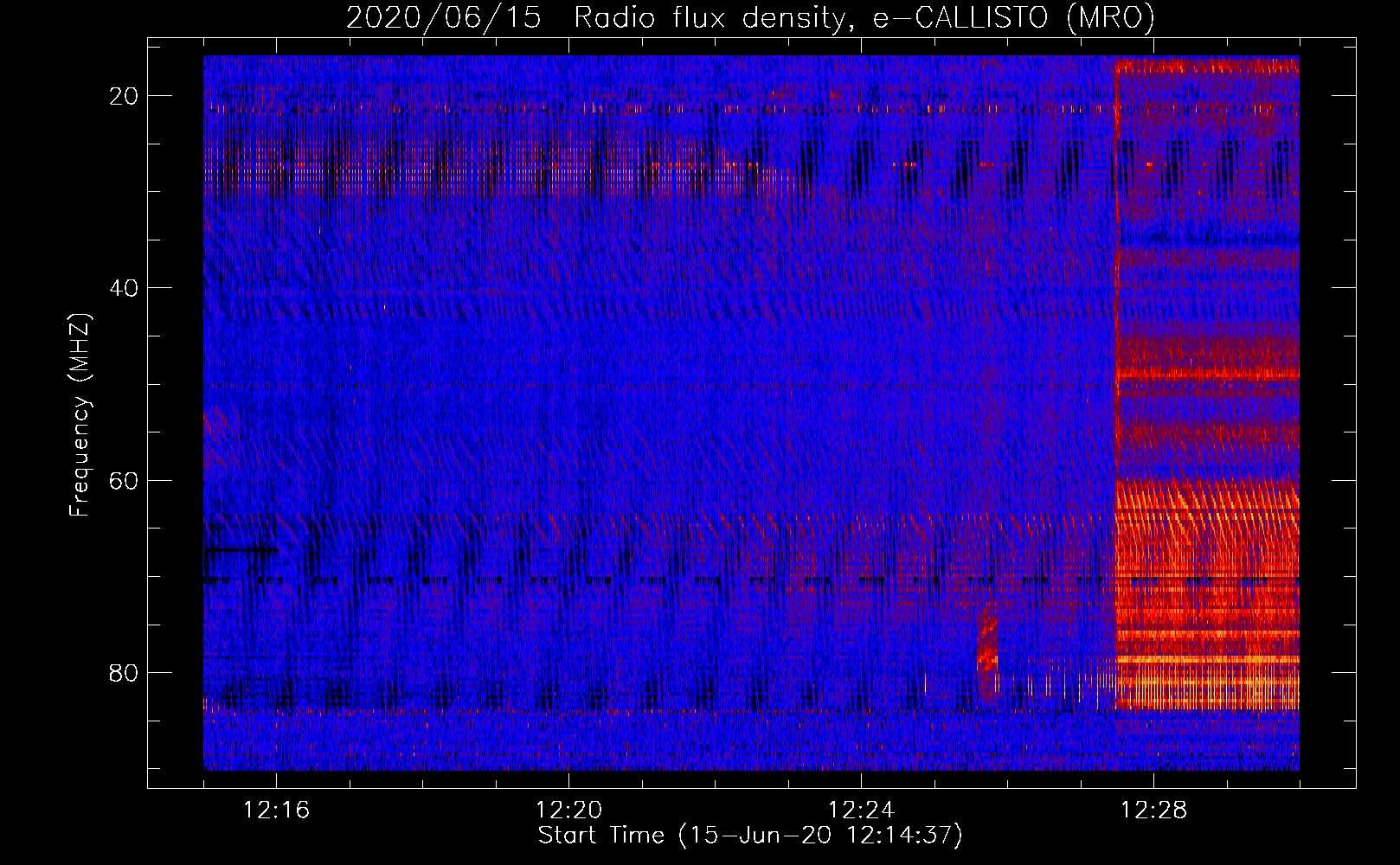Click the 12:28 time tick label

coord(1154,811)
